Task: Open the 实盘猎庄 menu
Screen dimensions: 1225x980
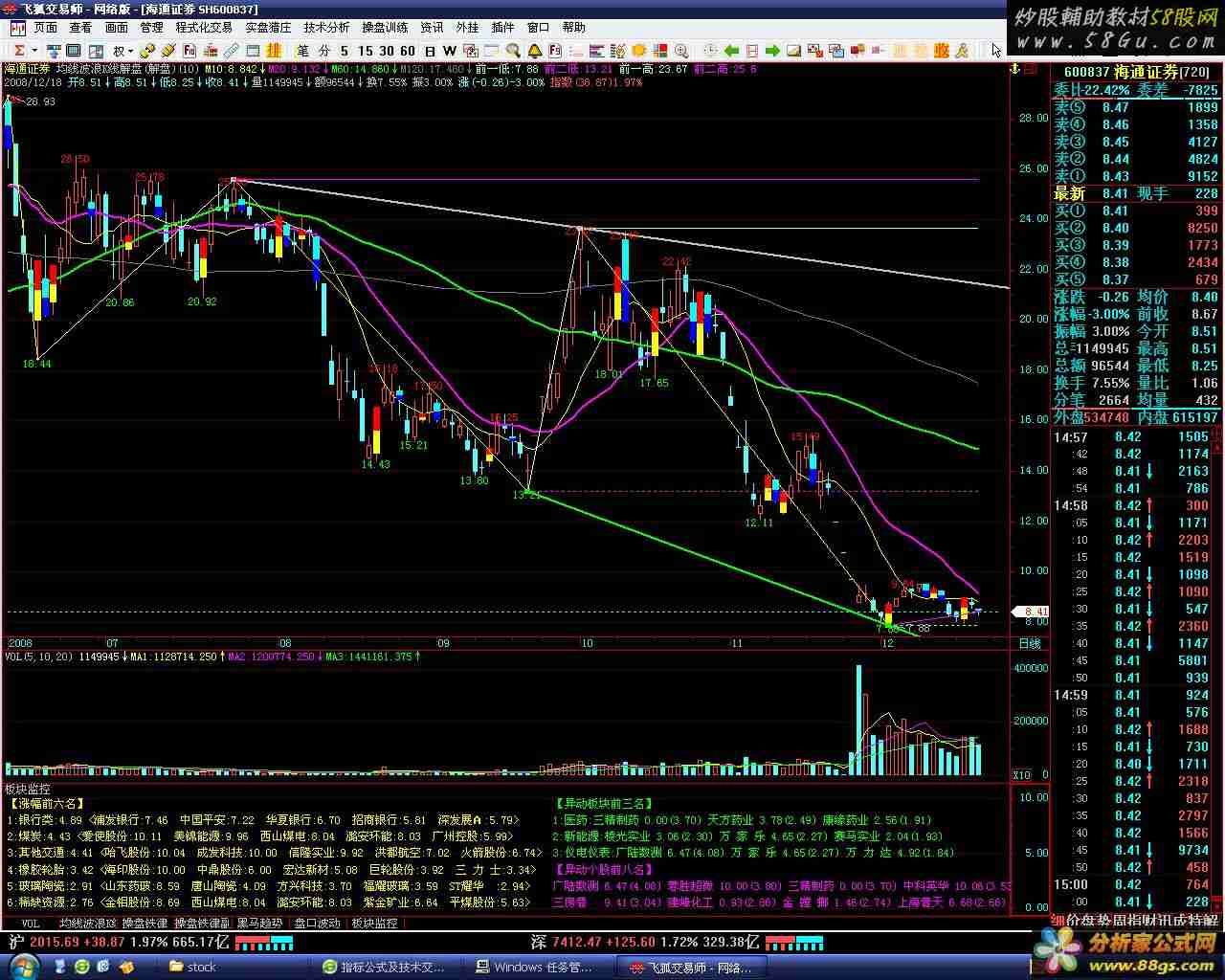Action: (268, 28)
